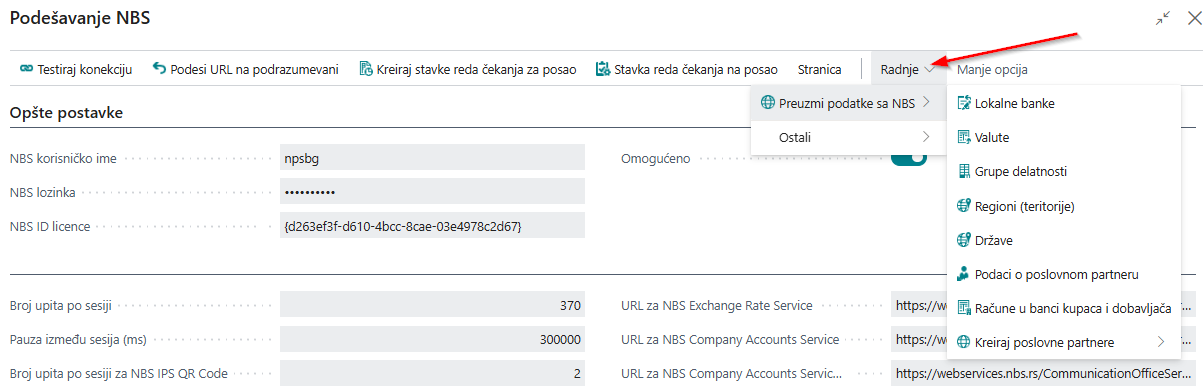The height and width of the screenshot is (392, 1203).
Task: Focus the Broj upita po sesiji field
Action: point(432,305)
